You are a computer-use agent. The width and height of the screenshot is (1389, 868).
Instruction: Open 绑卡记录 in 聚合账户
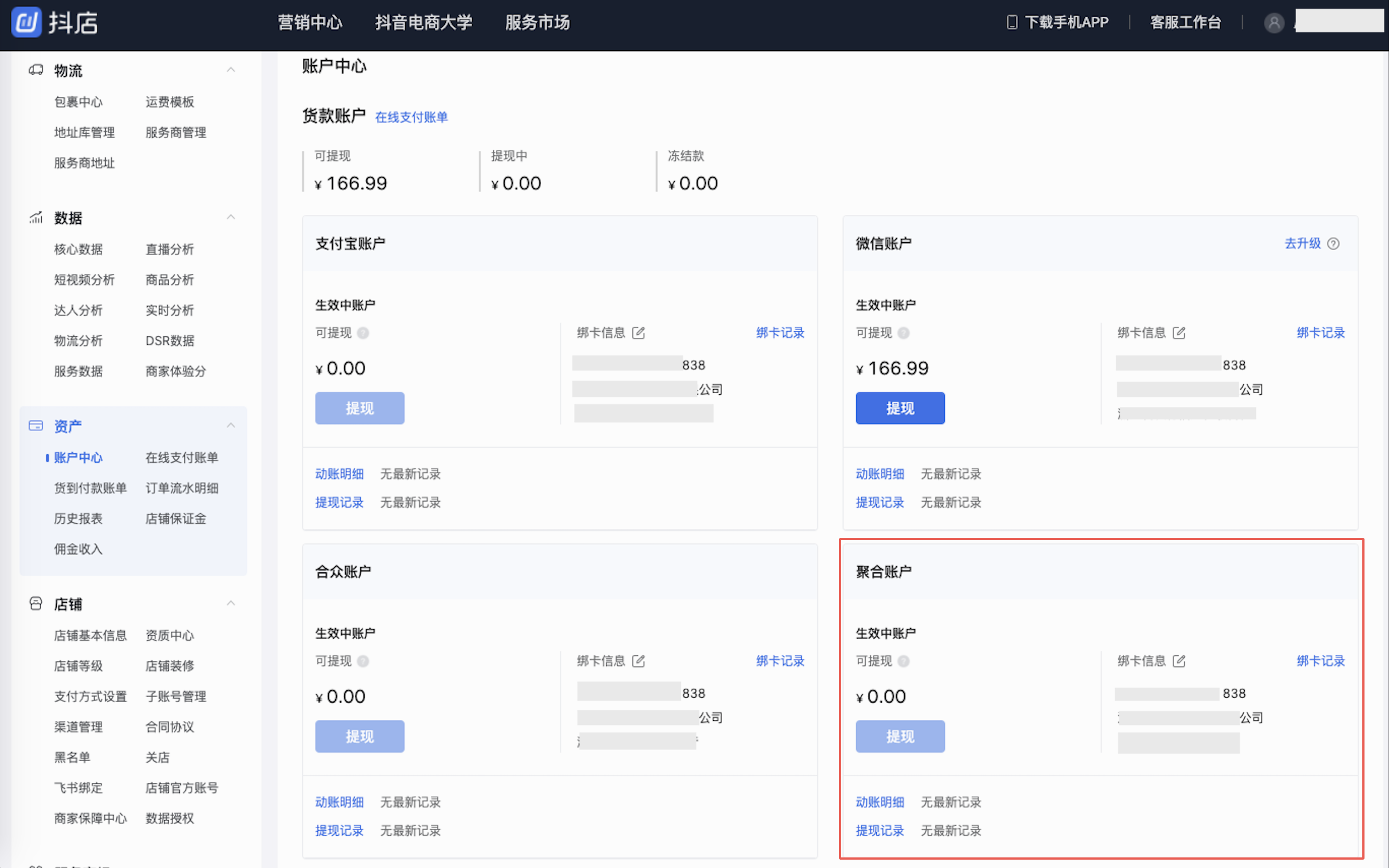tap(1321, 661)
